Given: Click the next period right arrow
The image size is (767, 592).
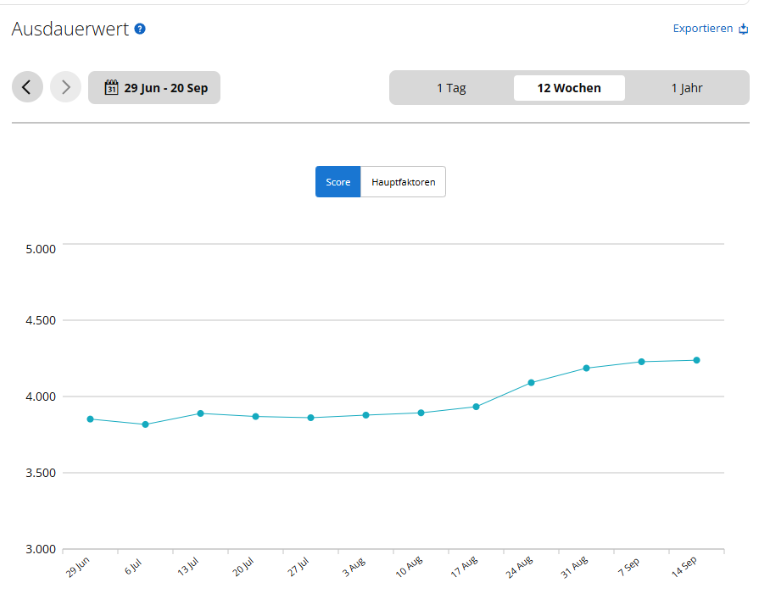Looking at the screenshot, I should click(x=66, y=87).
